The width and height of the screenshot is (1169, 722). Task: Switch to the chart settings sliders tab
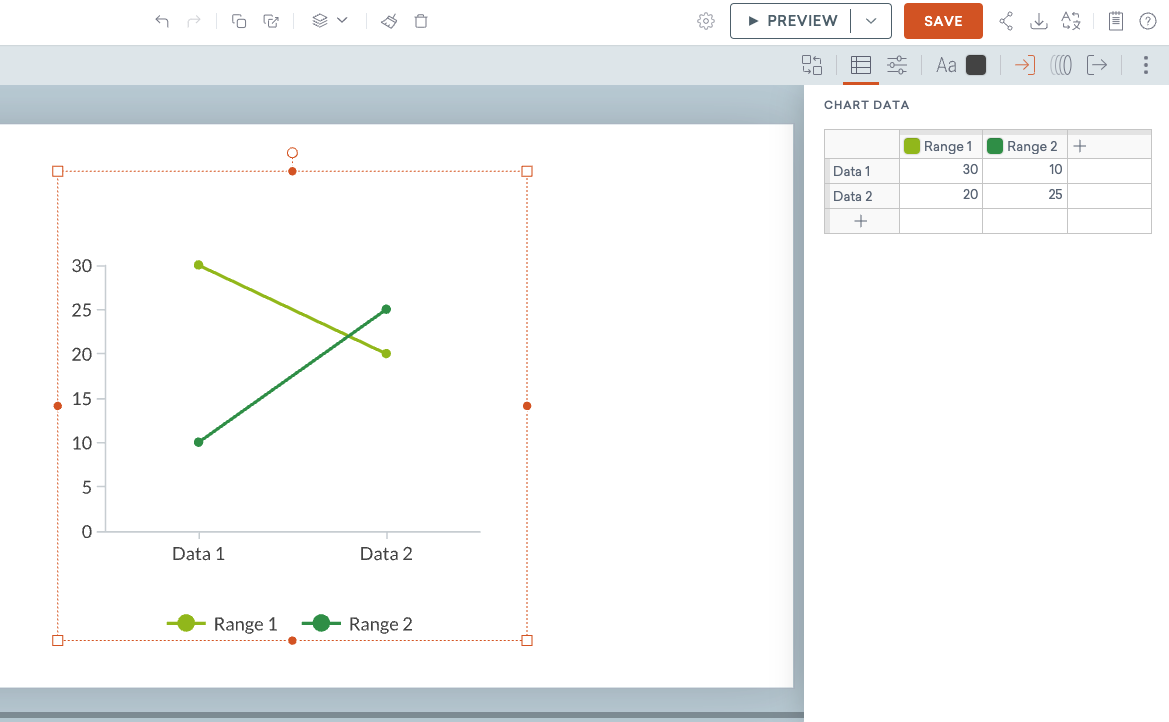[x=897, y=65]
